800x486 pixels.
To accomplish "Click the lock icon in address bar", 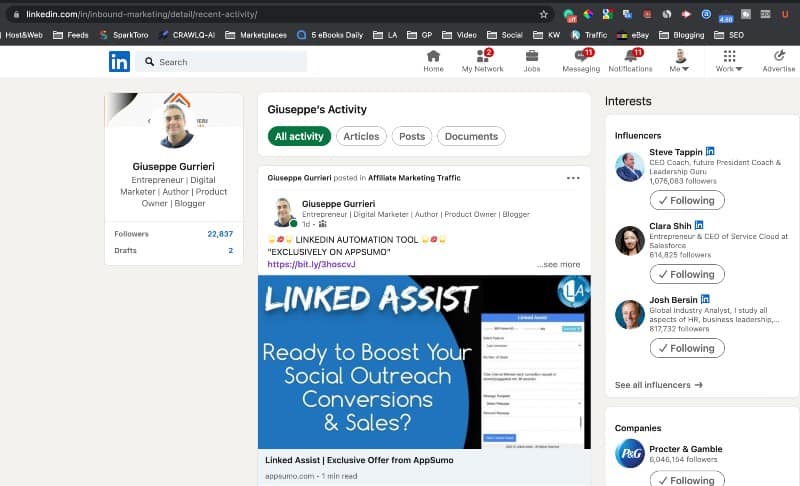I will click(x=16, y=14).
